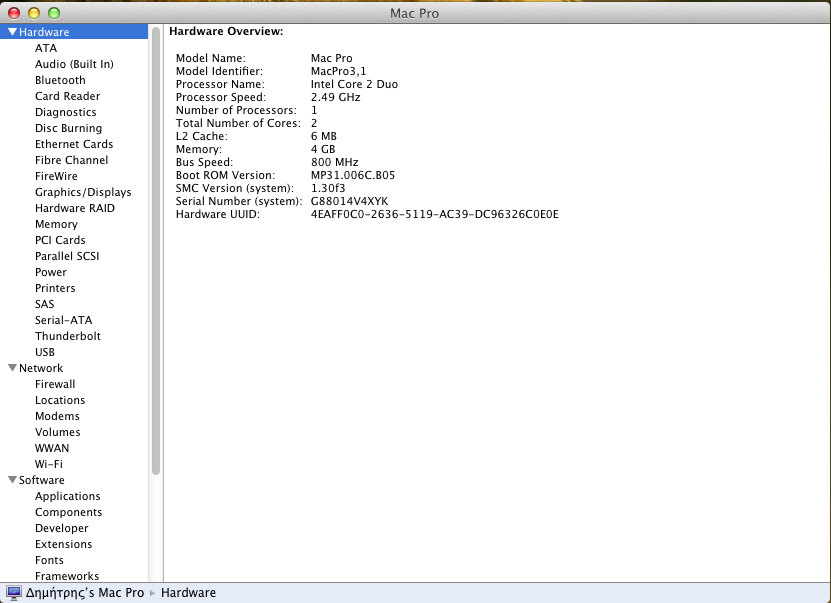Viewport: 831px width, 603px height.
Task: Select FireWire in the sidebar
Action: click(56, 176)
